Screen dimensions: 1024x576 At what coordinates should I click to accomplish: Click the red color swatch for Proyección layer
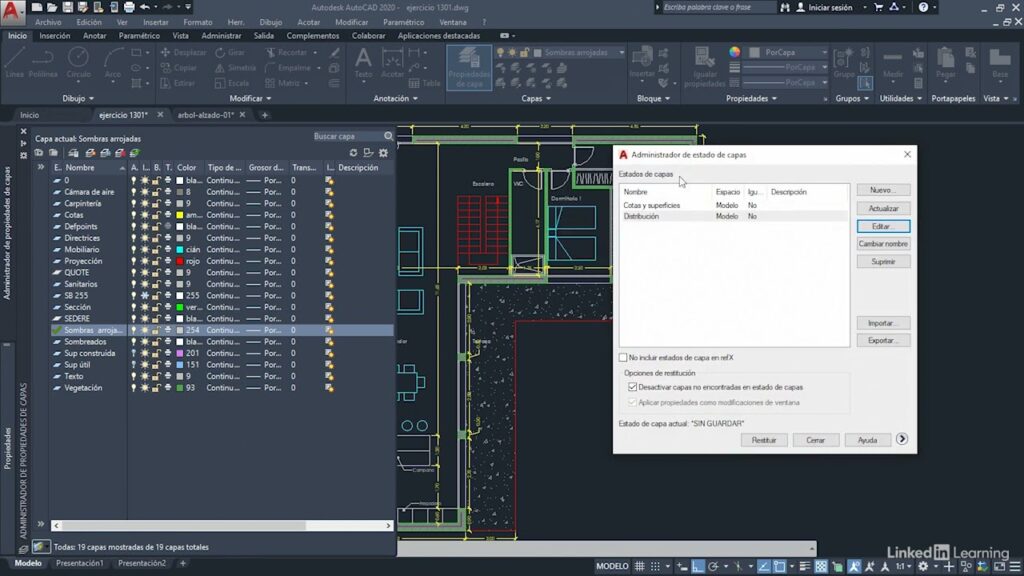coord(180,261)
